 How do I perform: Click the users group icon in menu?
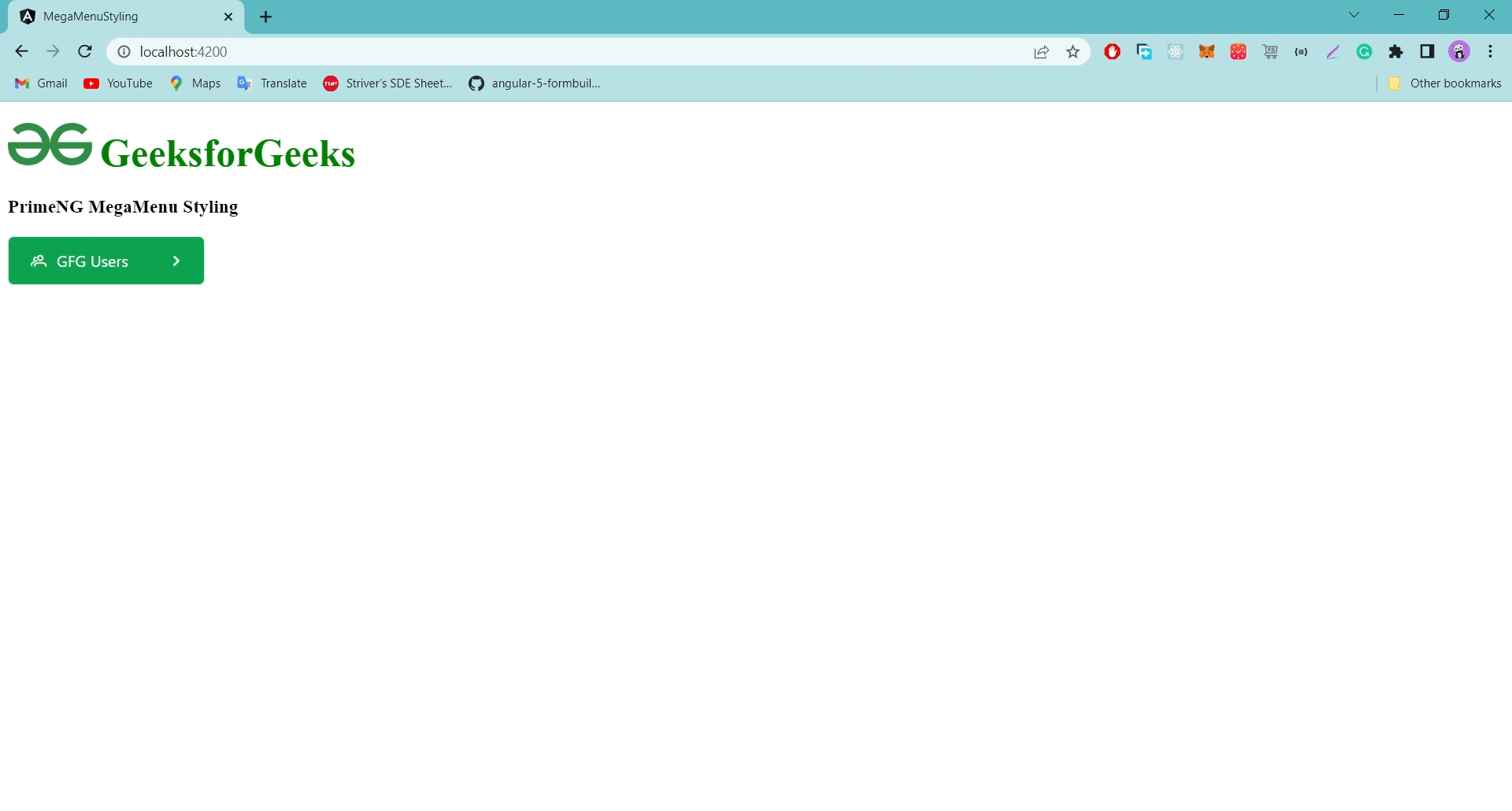pyautogui.click(x=39, y=261)
